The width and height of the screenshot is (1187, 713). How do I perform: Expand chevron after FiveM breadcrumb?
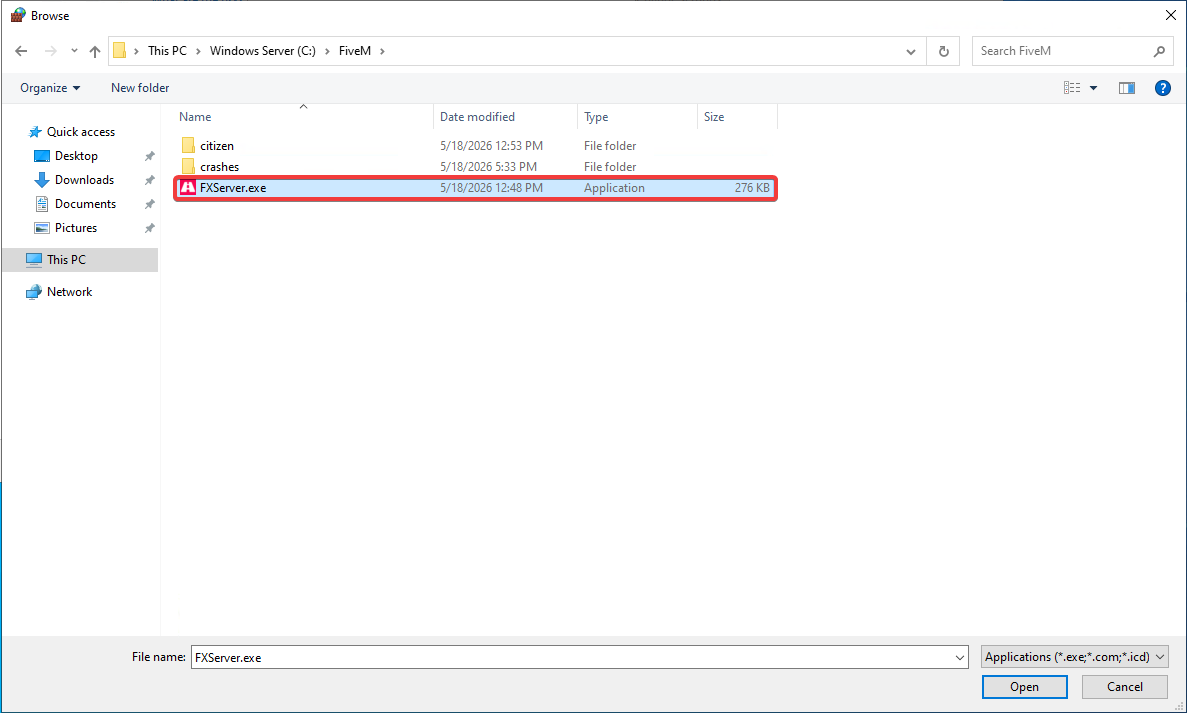pos(382,51)
